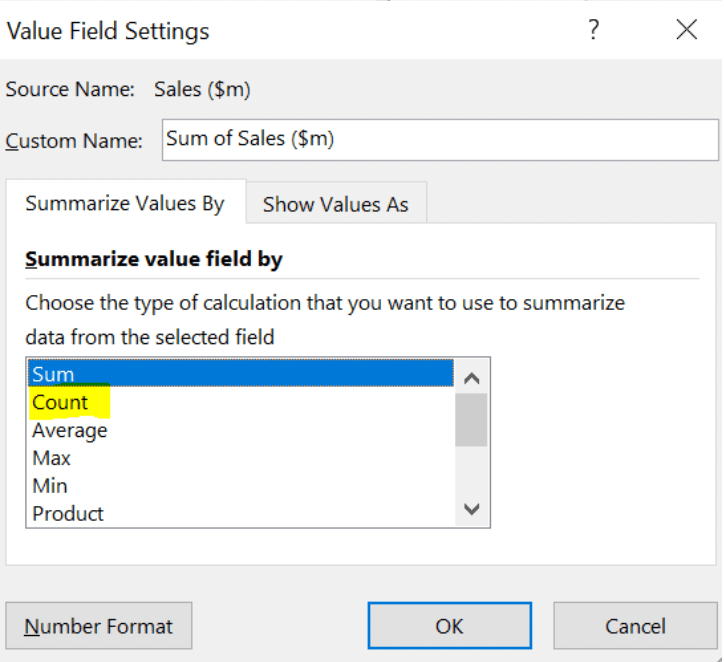This screenshot has width=724, height=662.
Task: Click the list's scroll up arrow
Action: (472, 378)
